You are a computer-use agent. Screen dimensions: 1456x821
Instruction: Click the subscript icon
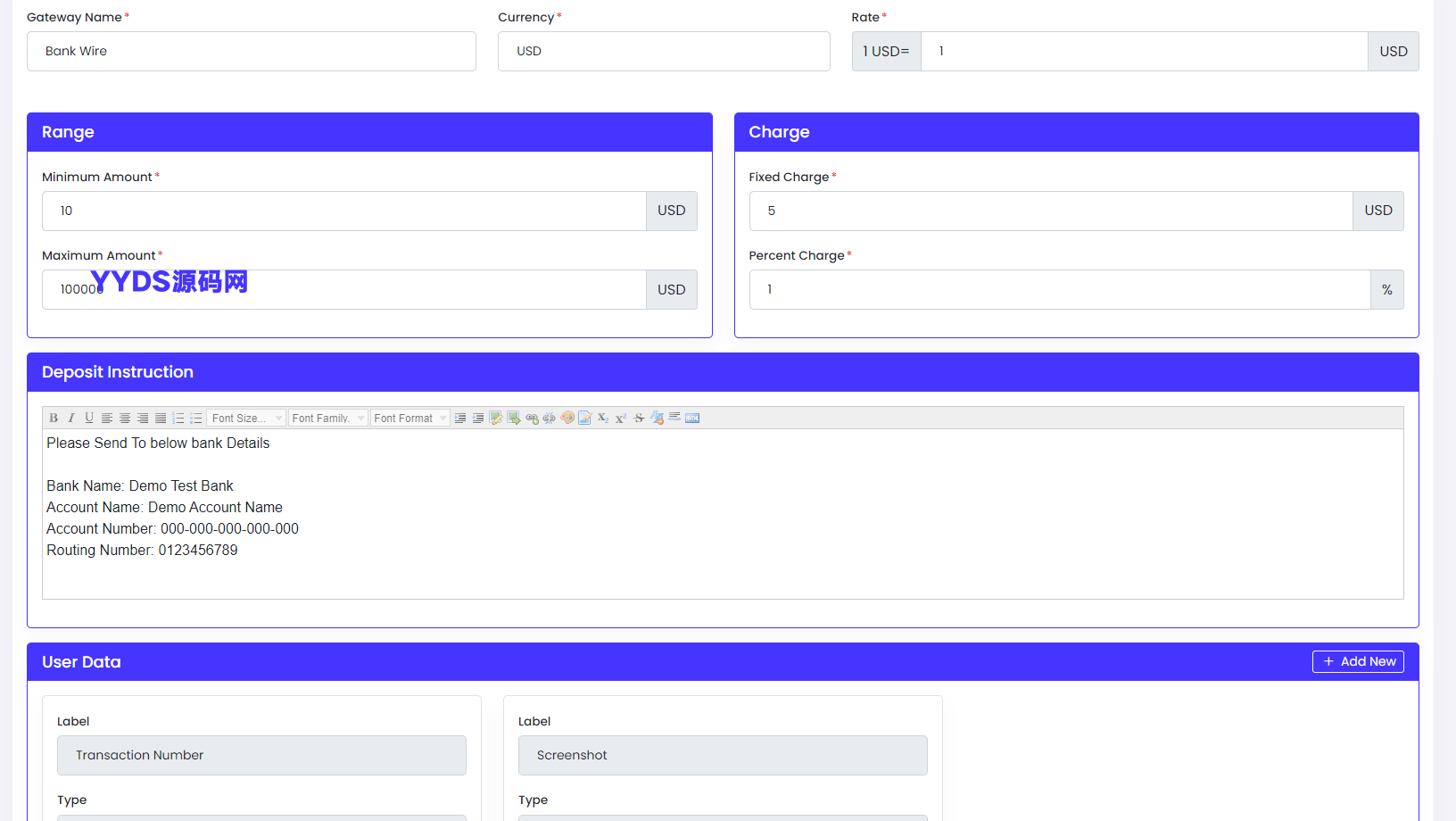click(x=603, y=418)
